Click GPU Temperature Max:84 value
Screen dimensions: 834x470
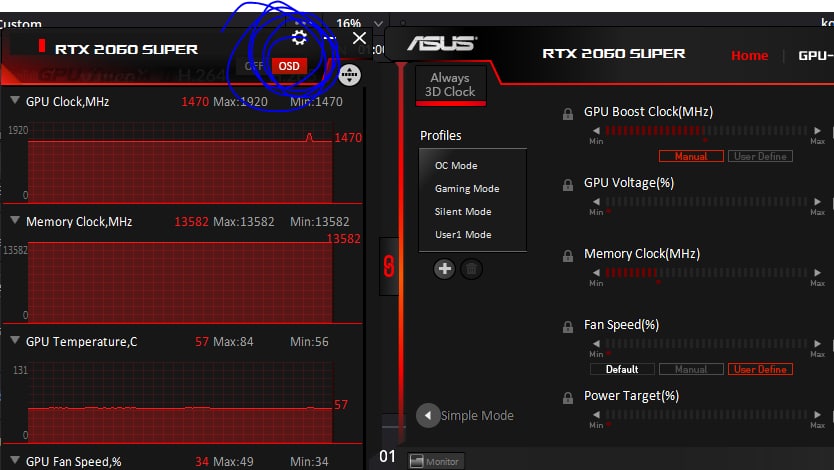pyautogui.click(x=233, y=342)
